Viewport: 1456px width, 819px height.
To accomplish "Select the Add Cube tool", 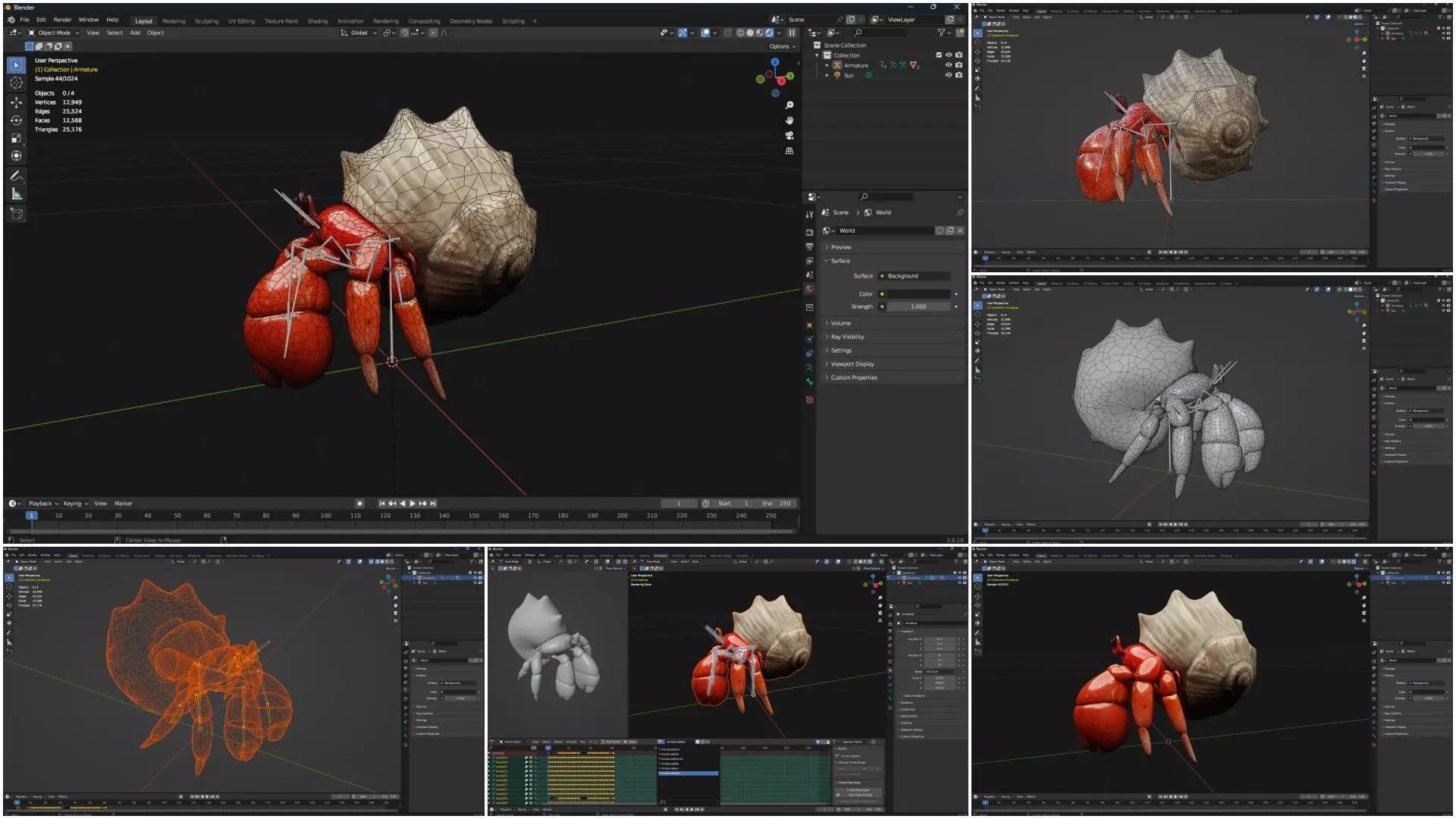I will [x=16, y=214].
